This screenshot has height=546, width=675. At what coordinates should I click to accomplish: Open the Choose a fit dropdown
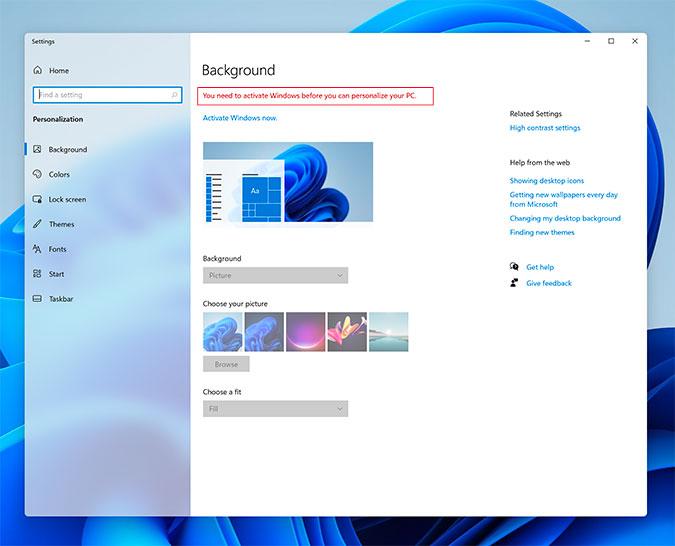click(x=275, y=409)
